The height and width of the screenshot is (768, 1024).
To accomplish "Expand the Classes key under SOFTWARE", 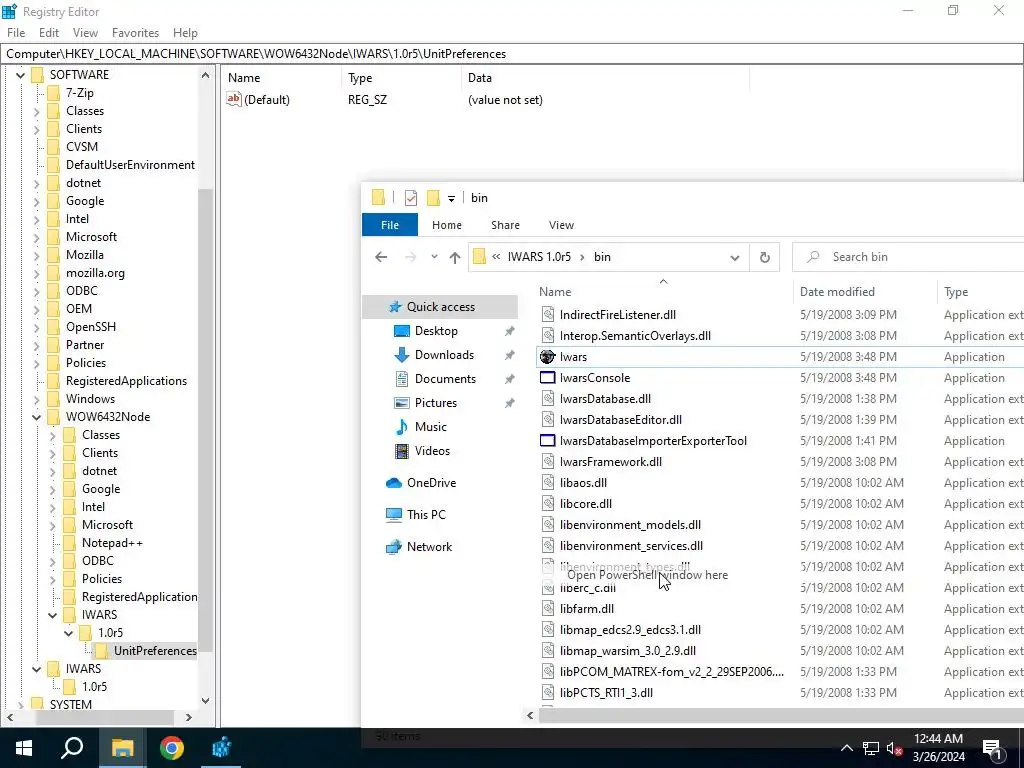I will (x=37, y=112).
